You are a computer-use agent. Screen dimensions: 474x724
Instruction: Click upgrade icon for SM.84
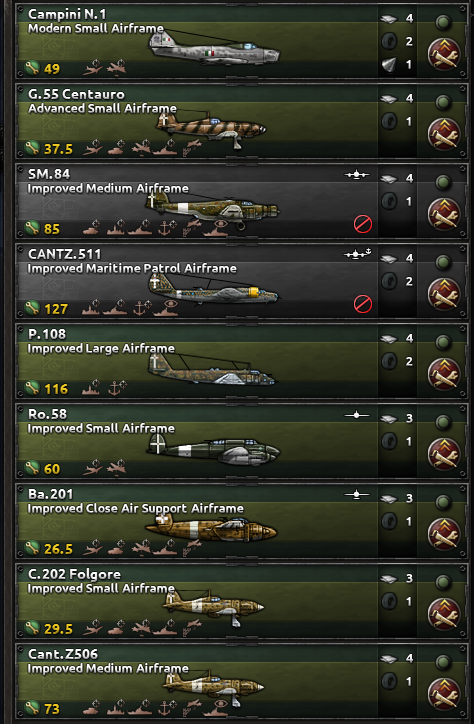tap(444, 214)
